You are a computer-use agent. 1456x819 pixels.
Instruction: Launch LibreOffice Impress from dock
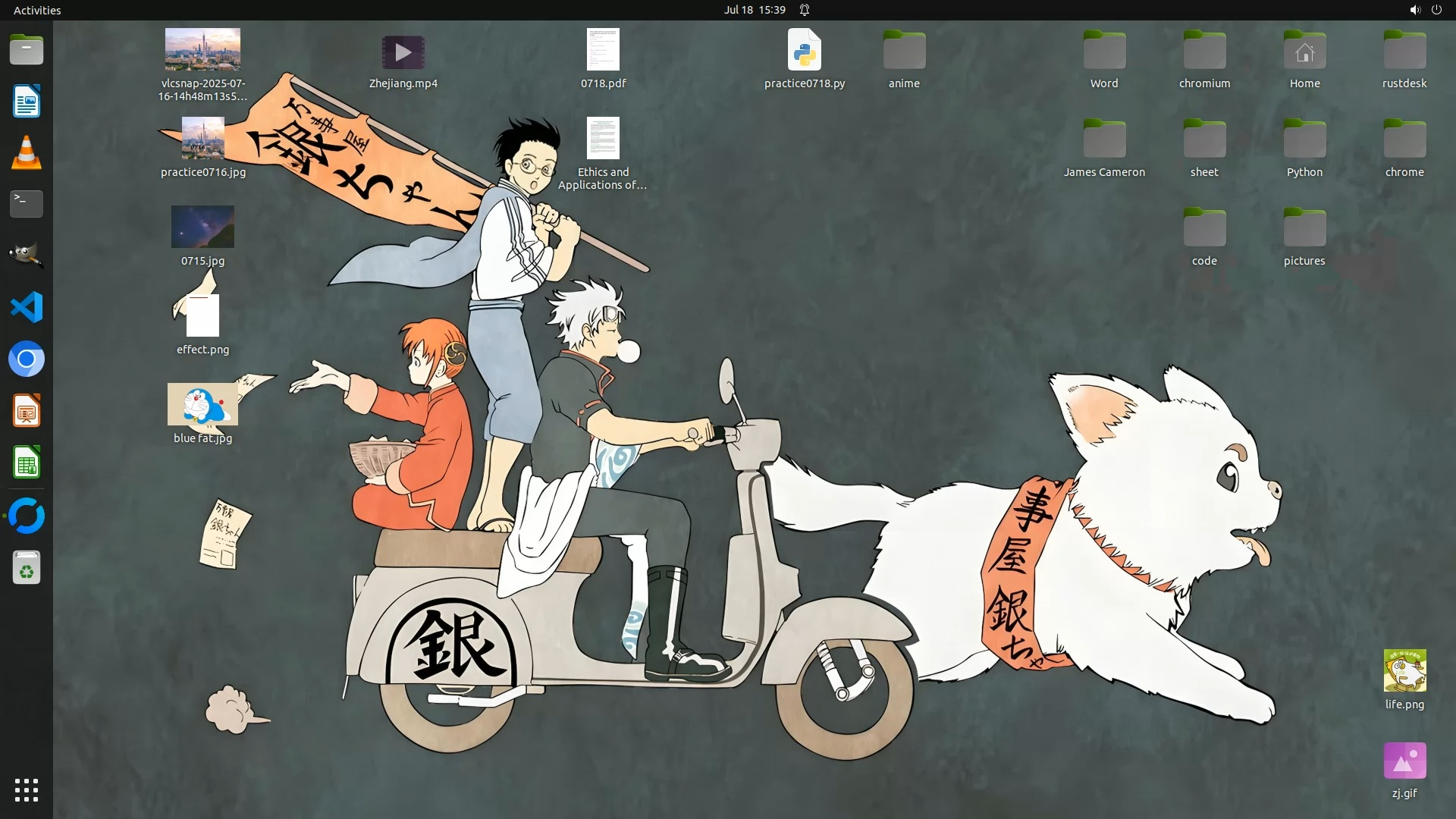point(27,411)
